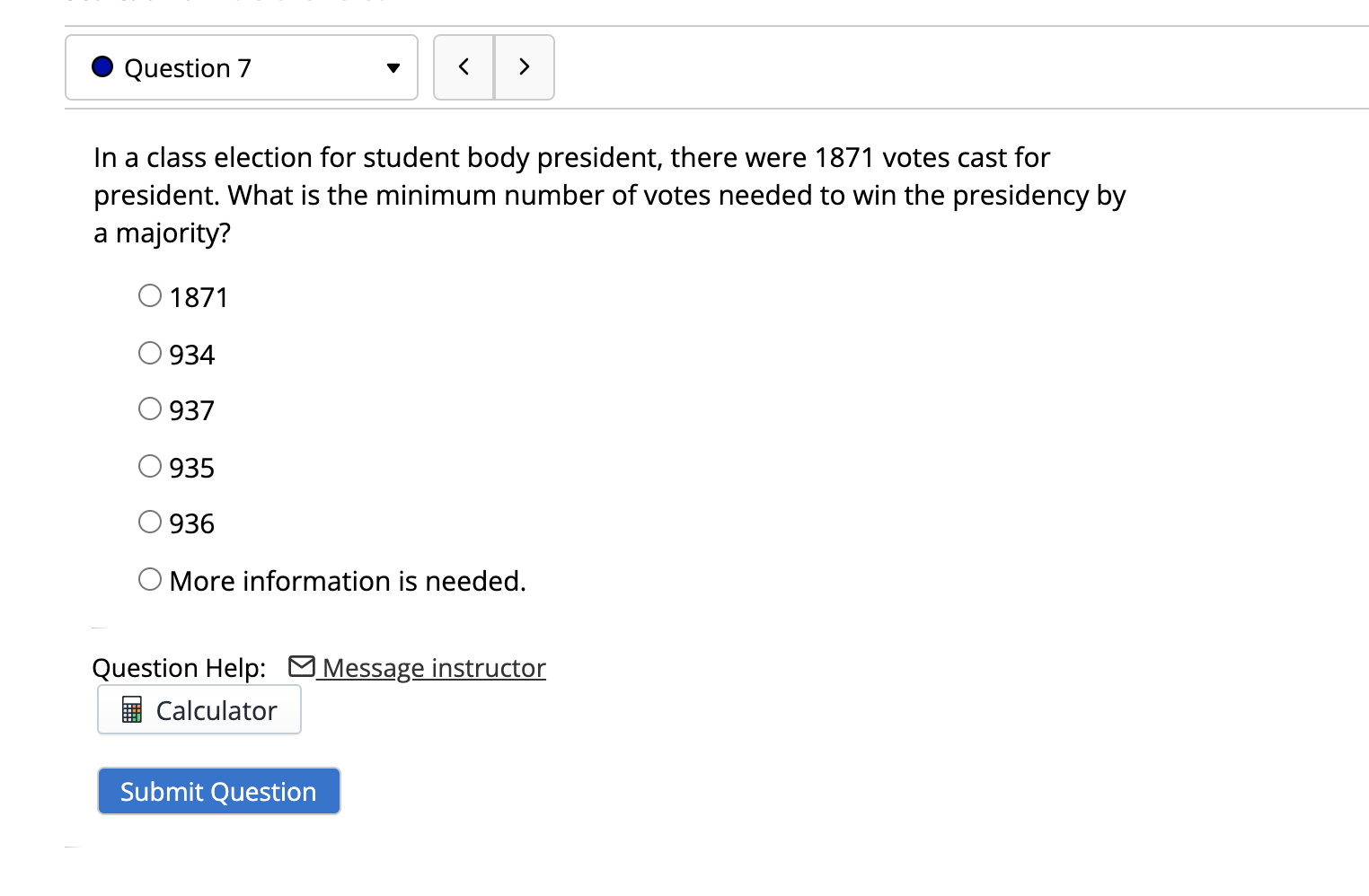Image resolution: width=1369 pixels, height=896 pixels.
Task: Click the Question Help label area
Action: [x=179, y=667]
